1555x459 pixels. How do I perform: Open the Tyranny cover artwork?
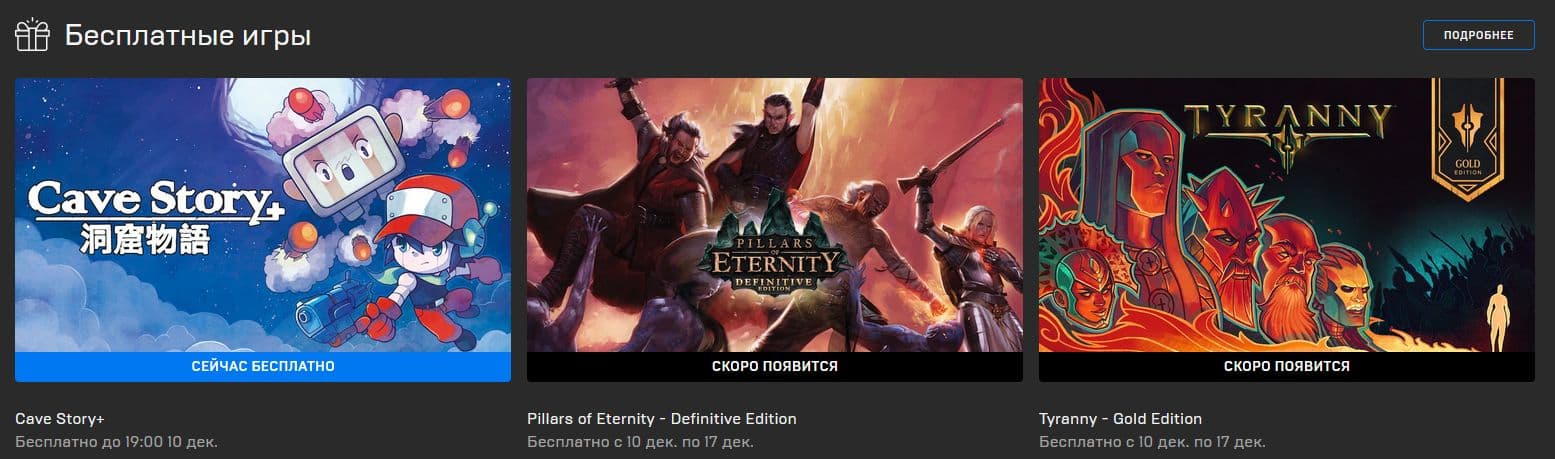click(1287, 215)
